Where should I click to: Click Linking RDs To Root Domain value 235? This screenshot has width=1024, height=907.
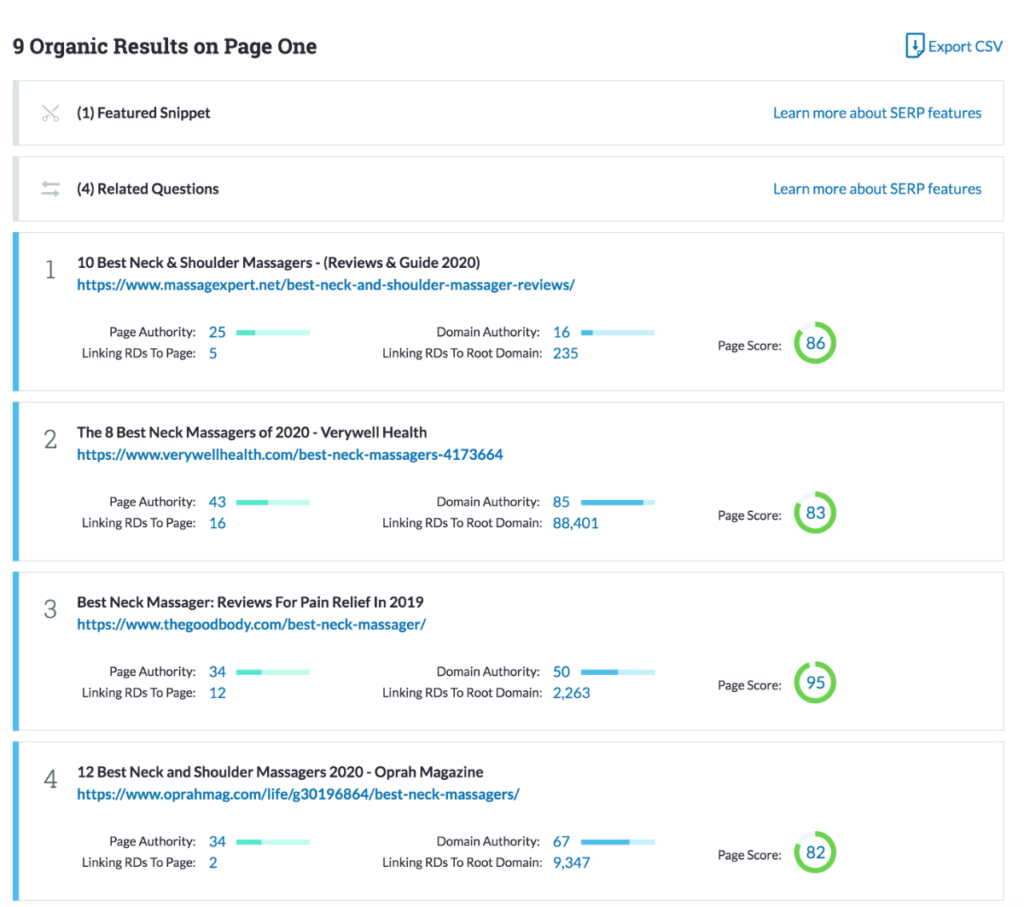566,353
